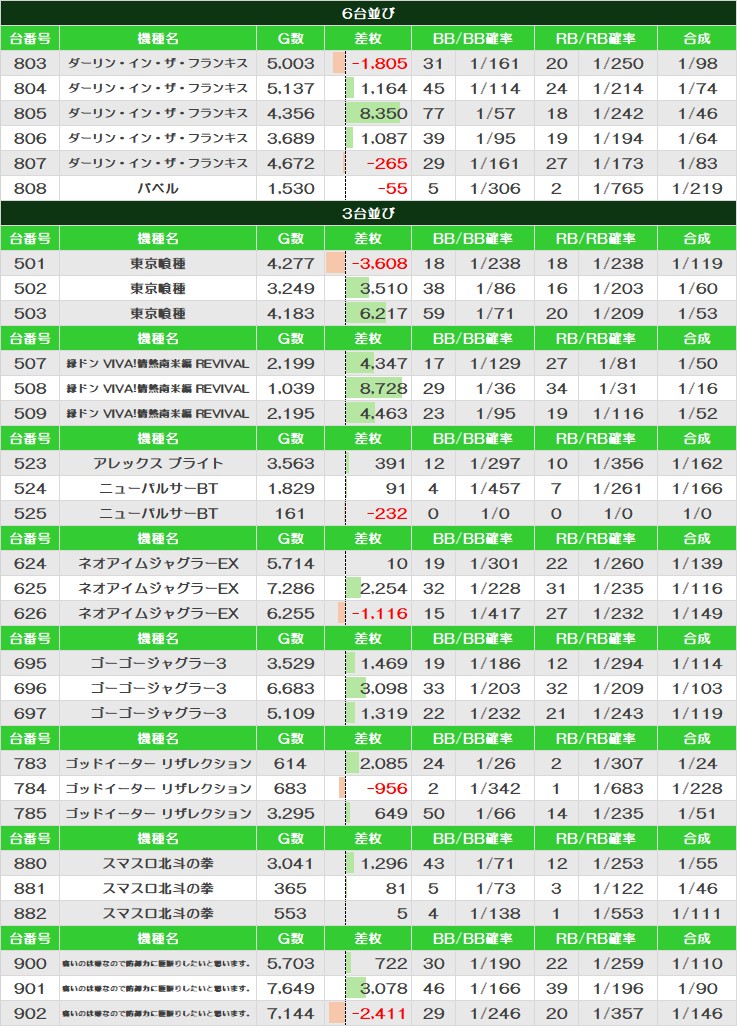This screenshot has width=737, height=1026.
Task: Select the バベル machine name in row 808
Action: (x=158, y=188)
